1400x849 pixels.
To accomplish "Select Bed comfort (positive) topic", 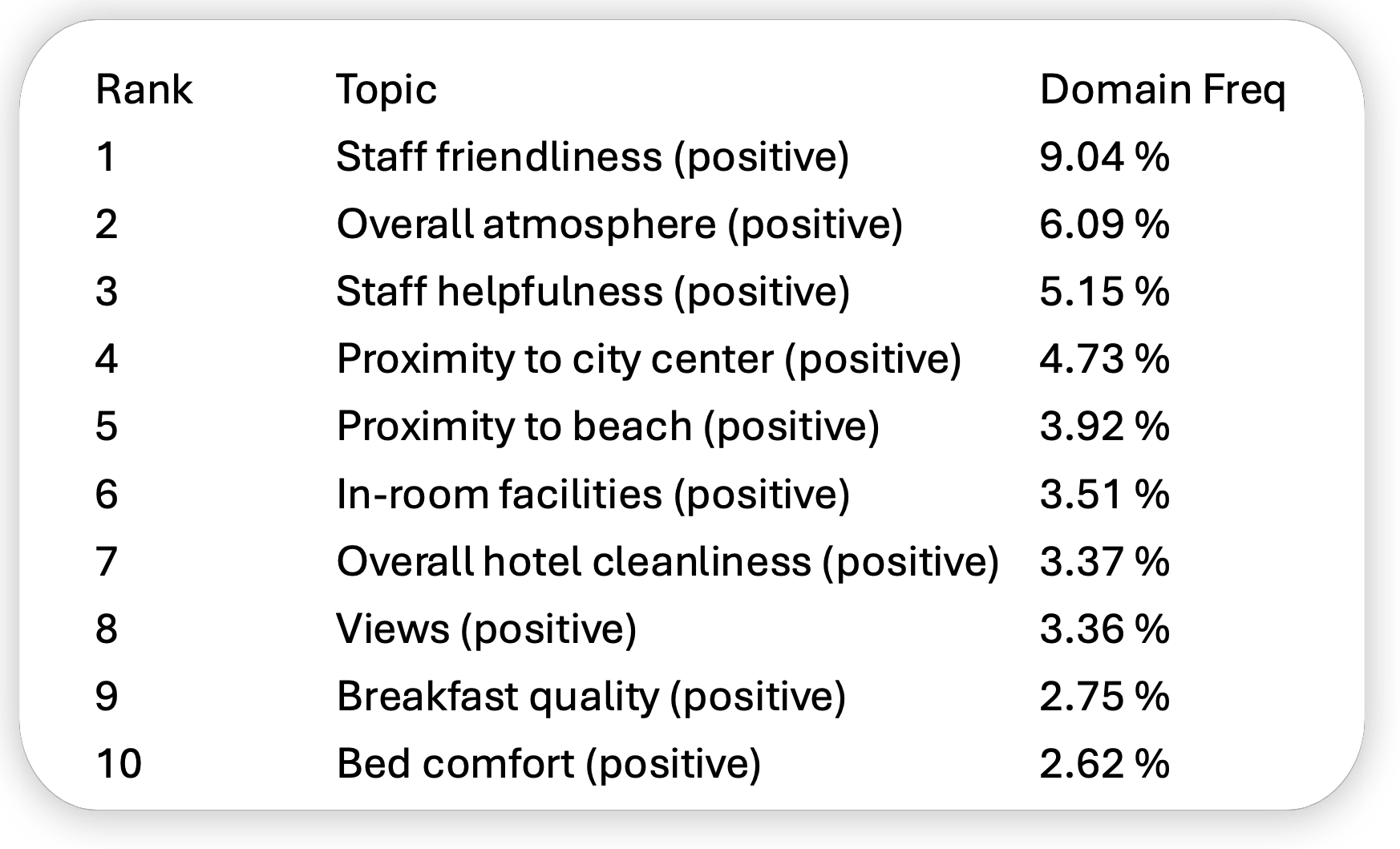I will tap(548, 763).
